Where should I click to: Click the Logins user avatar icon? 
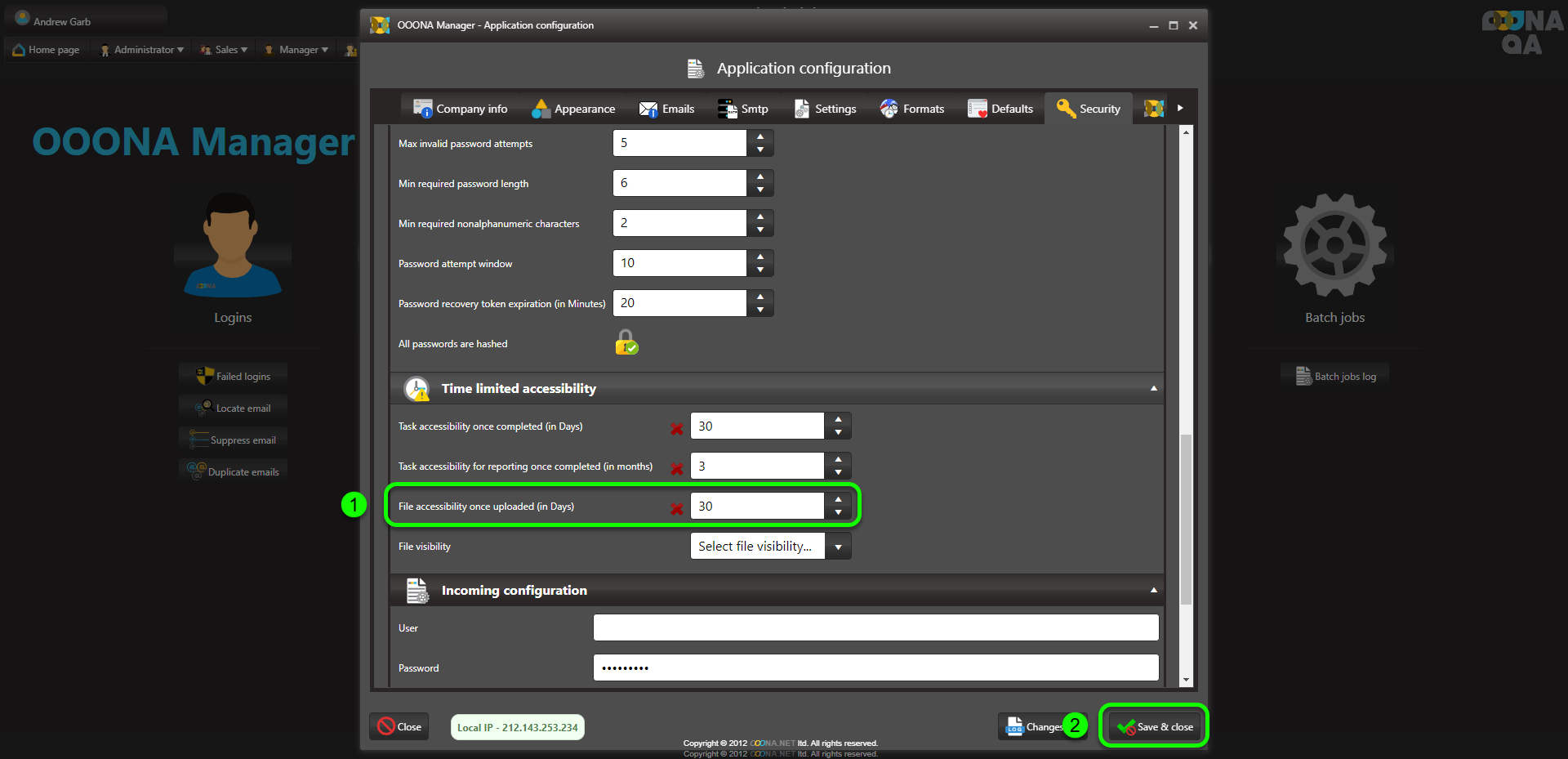click(x=232, y=245)
